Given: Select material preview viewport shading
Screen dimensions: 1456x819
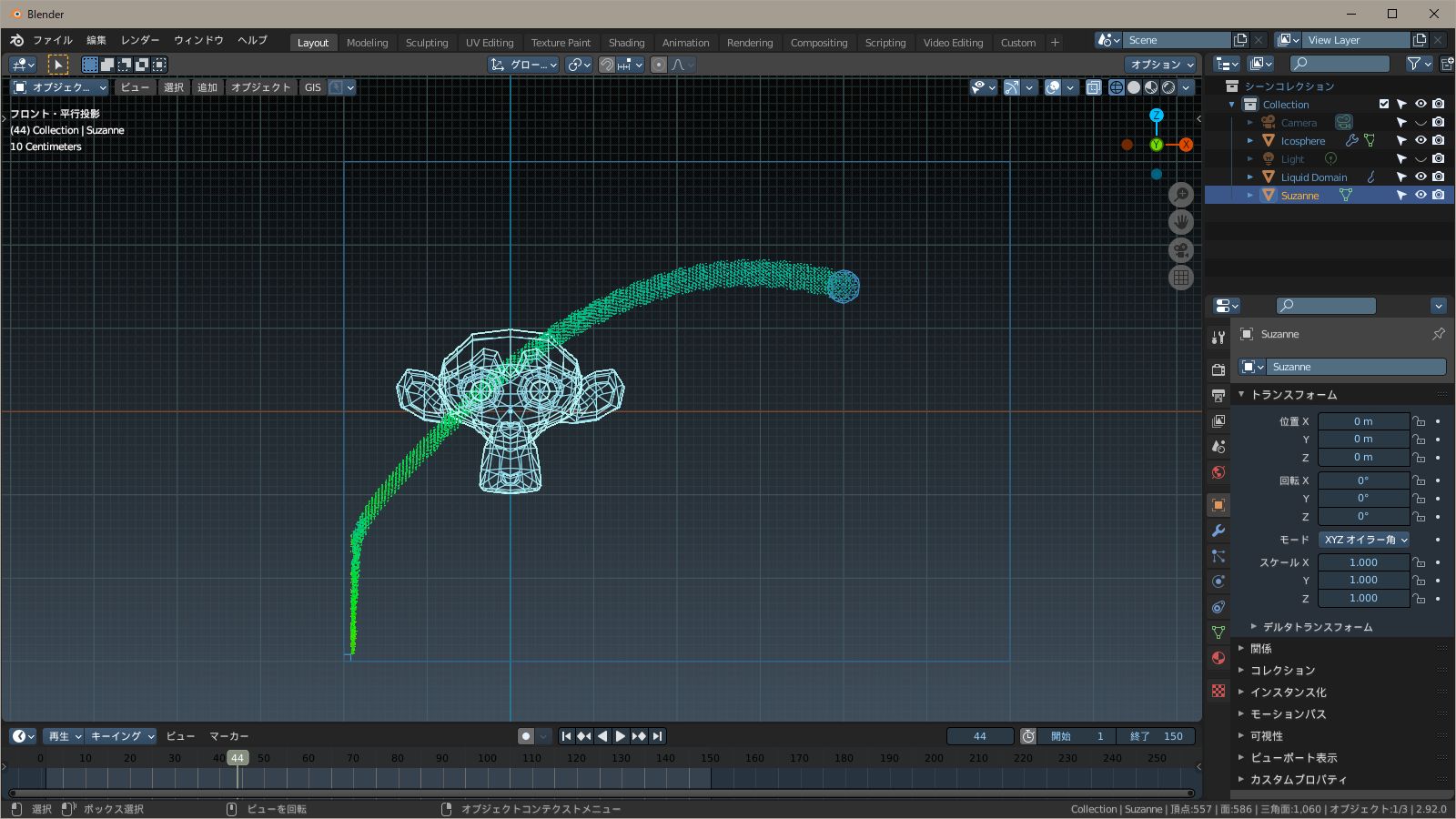Looking at the screenshot, I should [x=1151, y=87].
